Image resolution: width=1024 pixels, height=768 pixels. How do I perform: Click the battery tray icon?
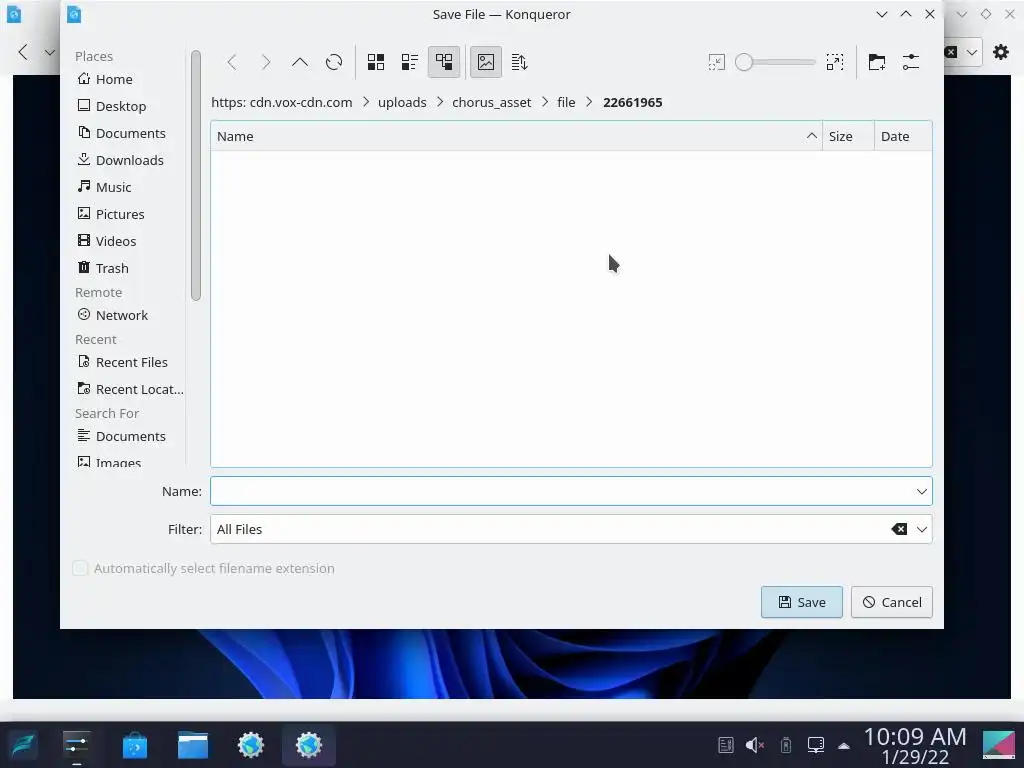(786, 745)
